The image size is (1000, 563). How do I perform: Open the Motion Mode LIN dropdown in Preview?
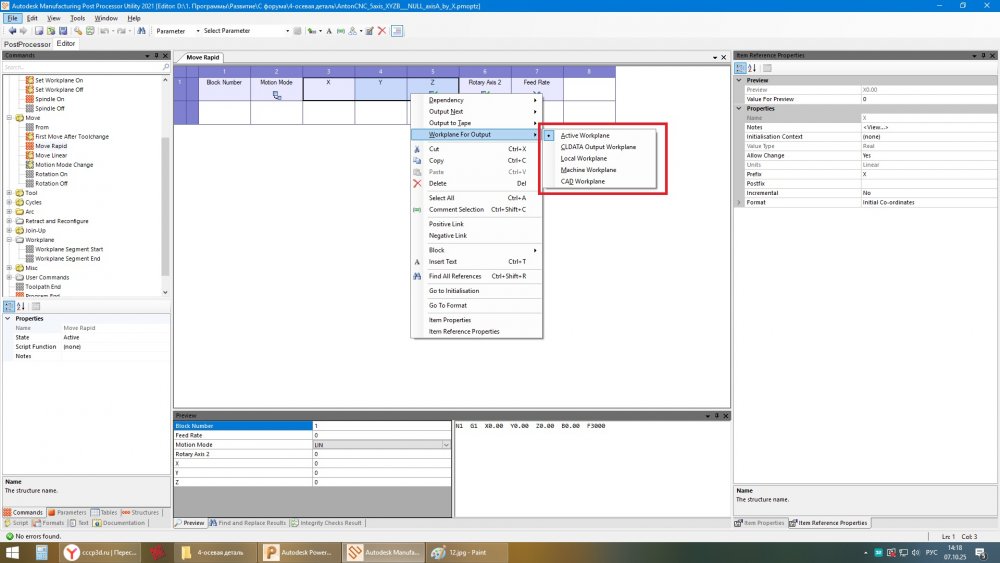445,445
